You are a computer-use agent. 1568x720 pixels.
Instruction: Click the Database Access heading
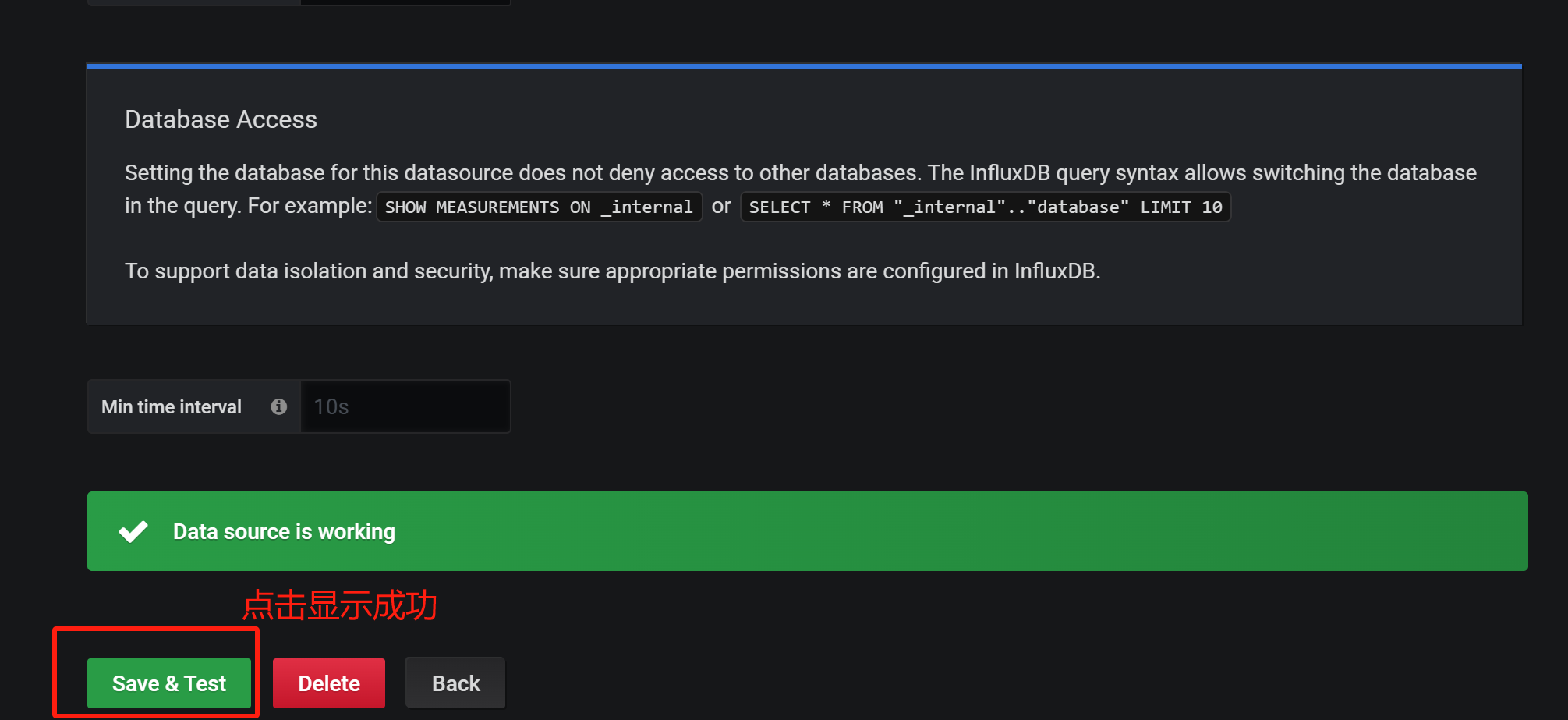[221, 119]
